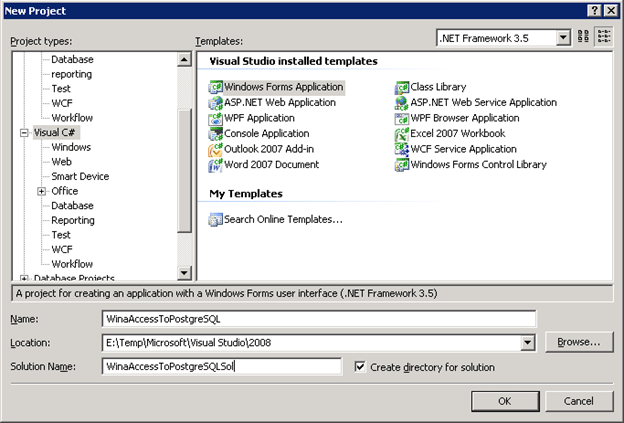
Task: Select Smart Device project type
Action: [x=80, y=177]
